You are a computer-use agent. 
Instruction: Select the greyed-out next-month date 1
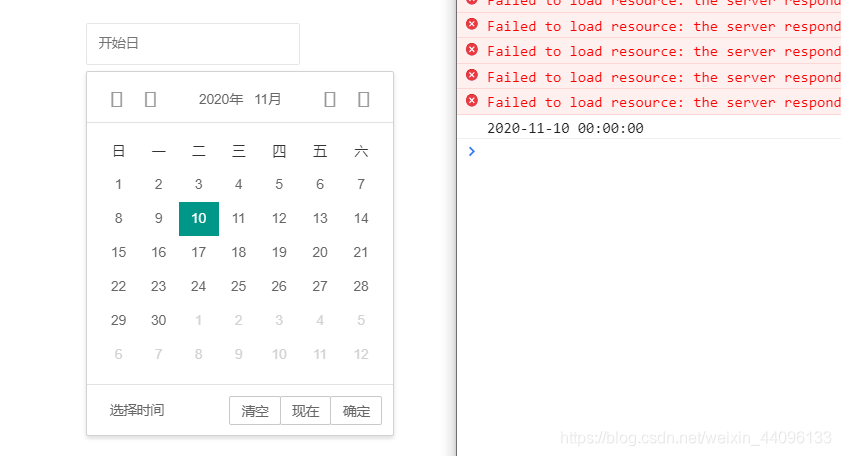pos(199,320)
